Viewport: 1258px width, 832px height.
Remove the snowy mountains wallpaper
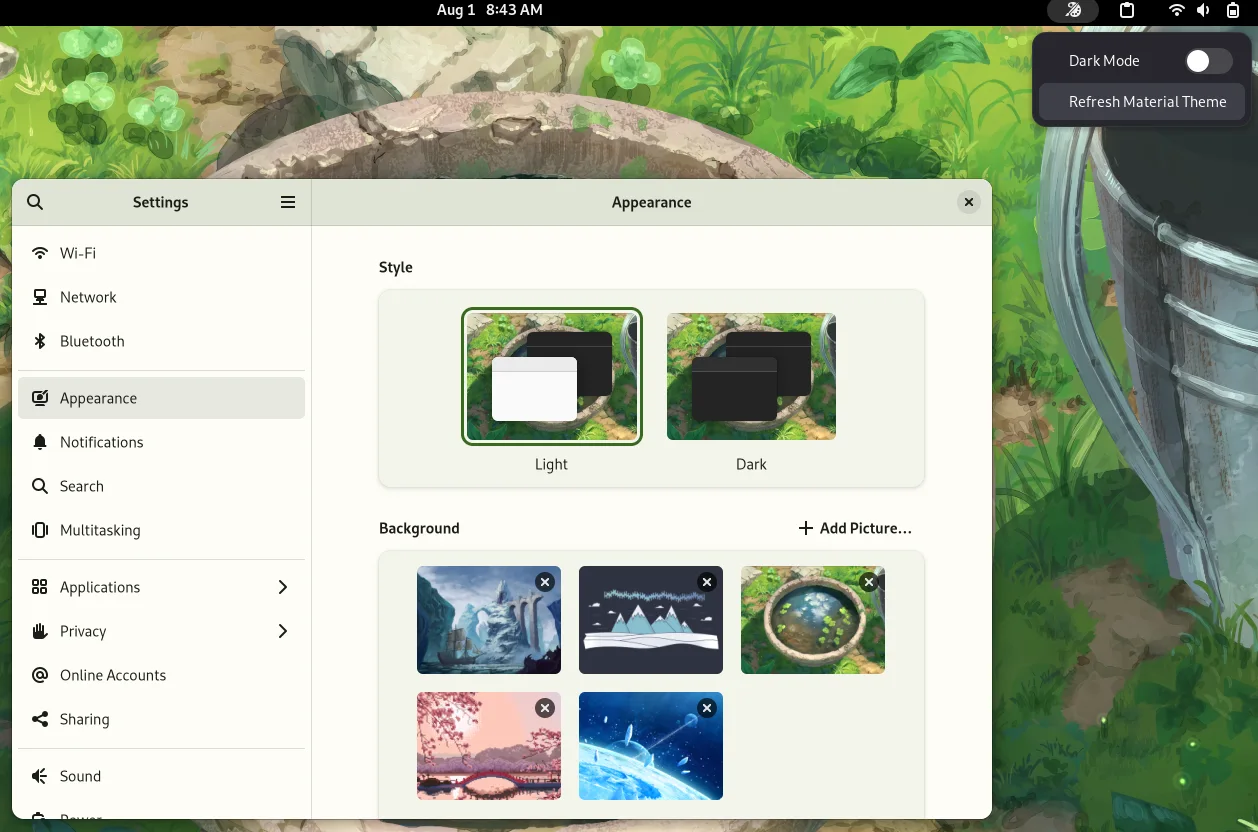707,582
